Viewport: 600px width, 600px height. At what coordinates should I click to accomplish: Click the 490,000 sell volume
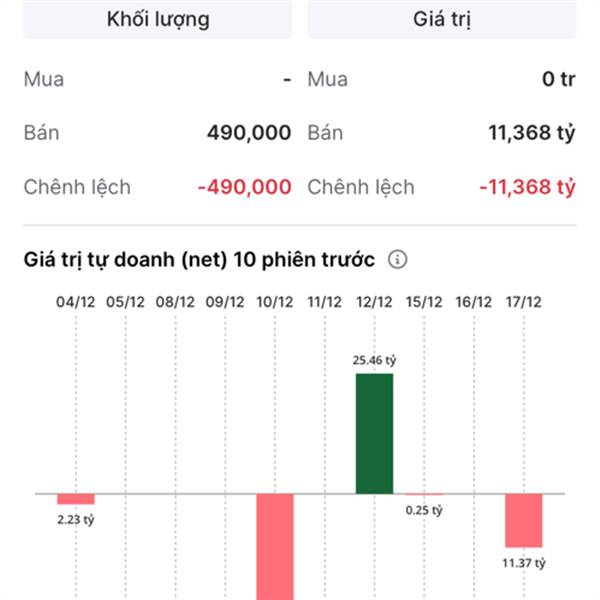click(249, 132)
